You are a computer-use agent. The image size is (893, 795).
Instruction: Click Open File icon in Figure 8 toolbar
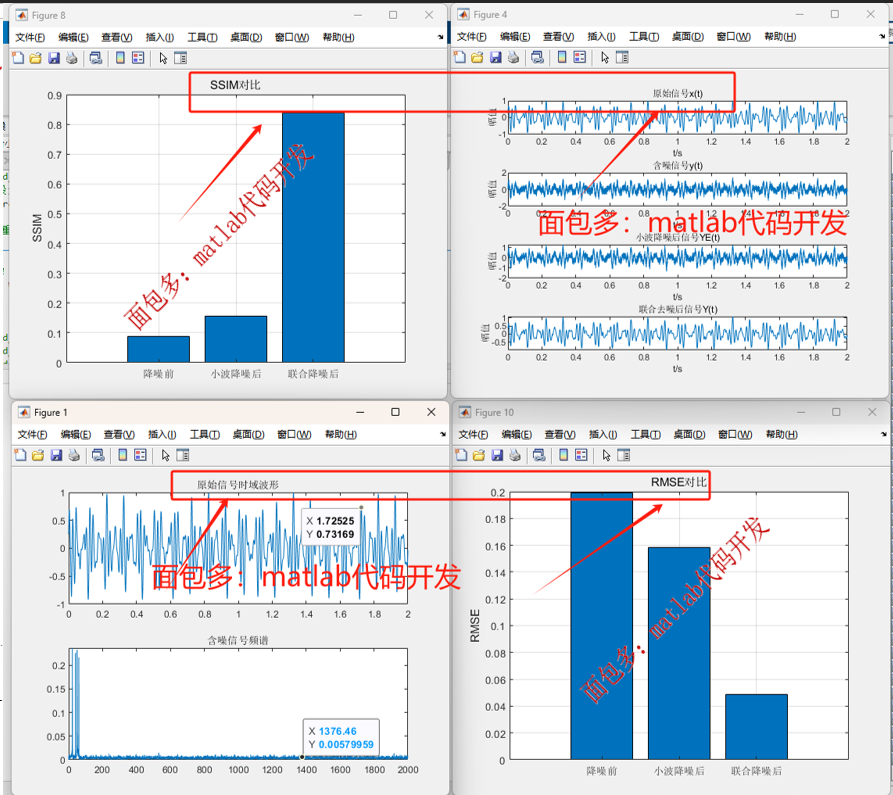click(x=36, y=58)
